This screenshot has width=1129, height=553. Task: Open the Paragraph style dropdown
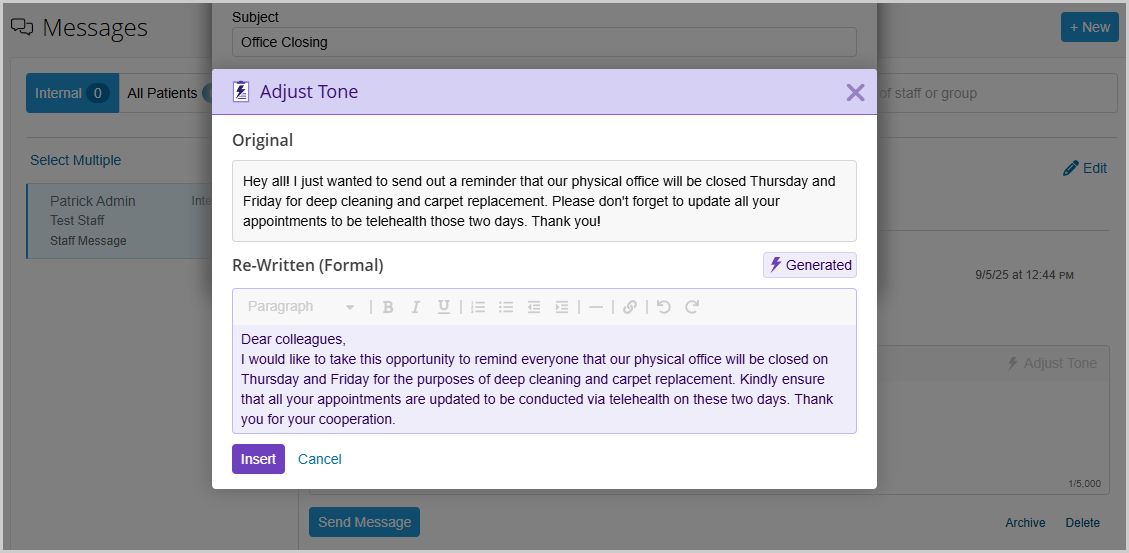(300, 307)
